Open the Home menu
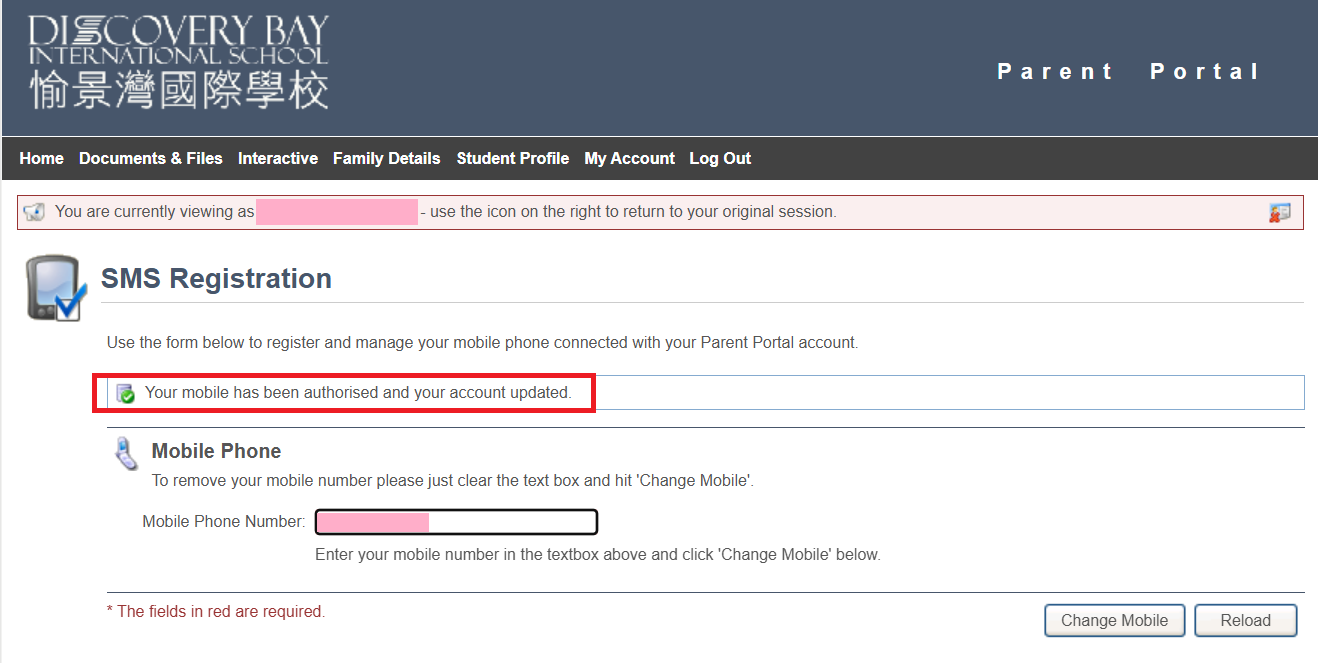 [41, 158]
